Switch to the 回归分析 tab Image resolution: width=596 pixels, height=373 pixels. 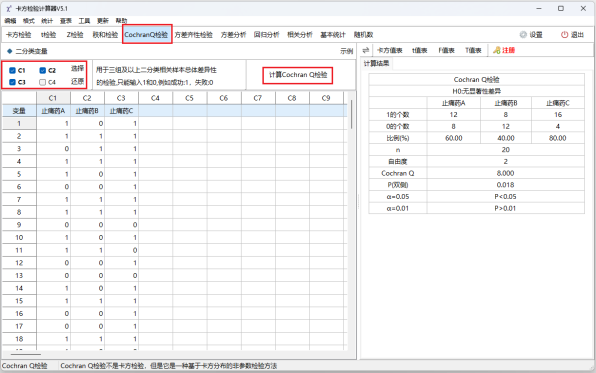(x=266, y=35)
